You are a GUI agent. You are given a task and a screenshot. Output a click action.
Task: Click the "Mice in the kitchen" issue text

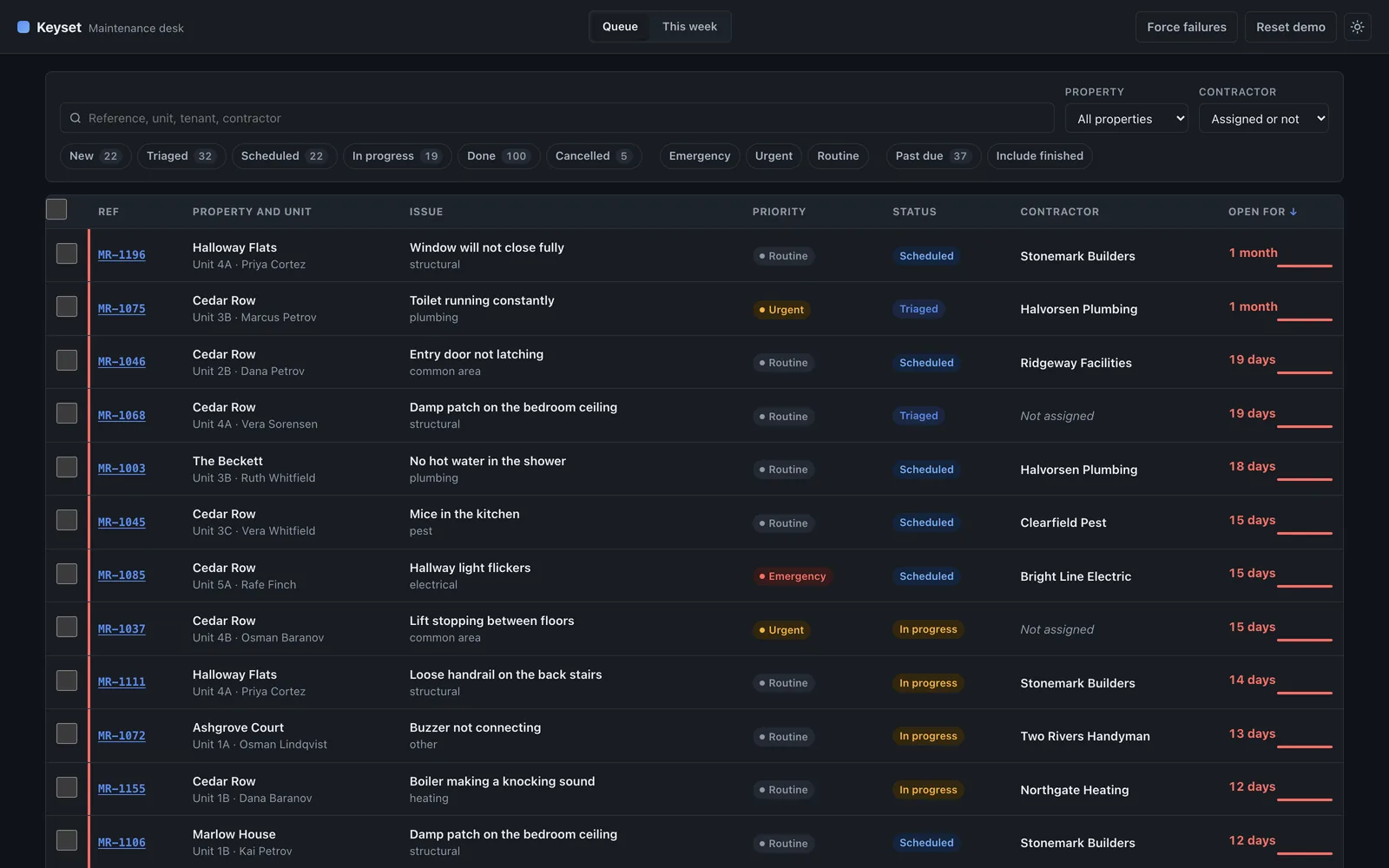click(x=464, y=514)
